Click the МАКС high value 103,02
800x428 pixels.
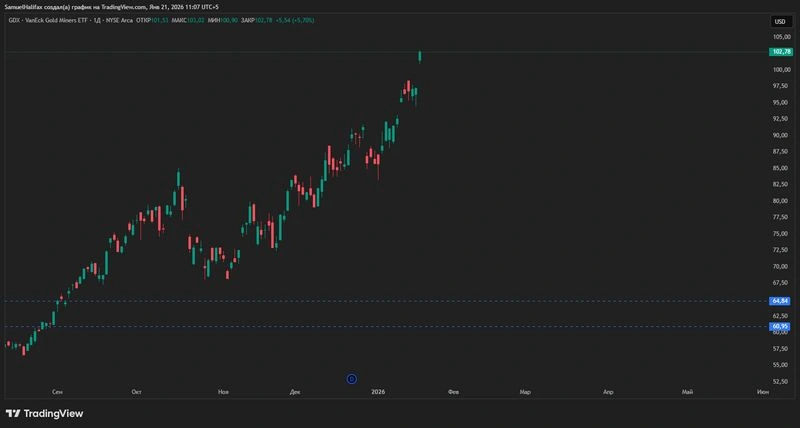click(195, 20)
